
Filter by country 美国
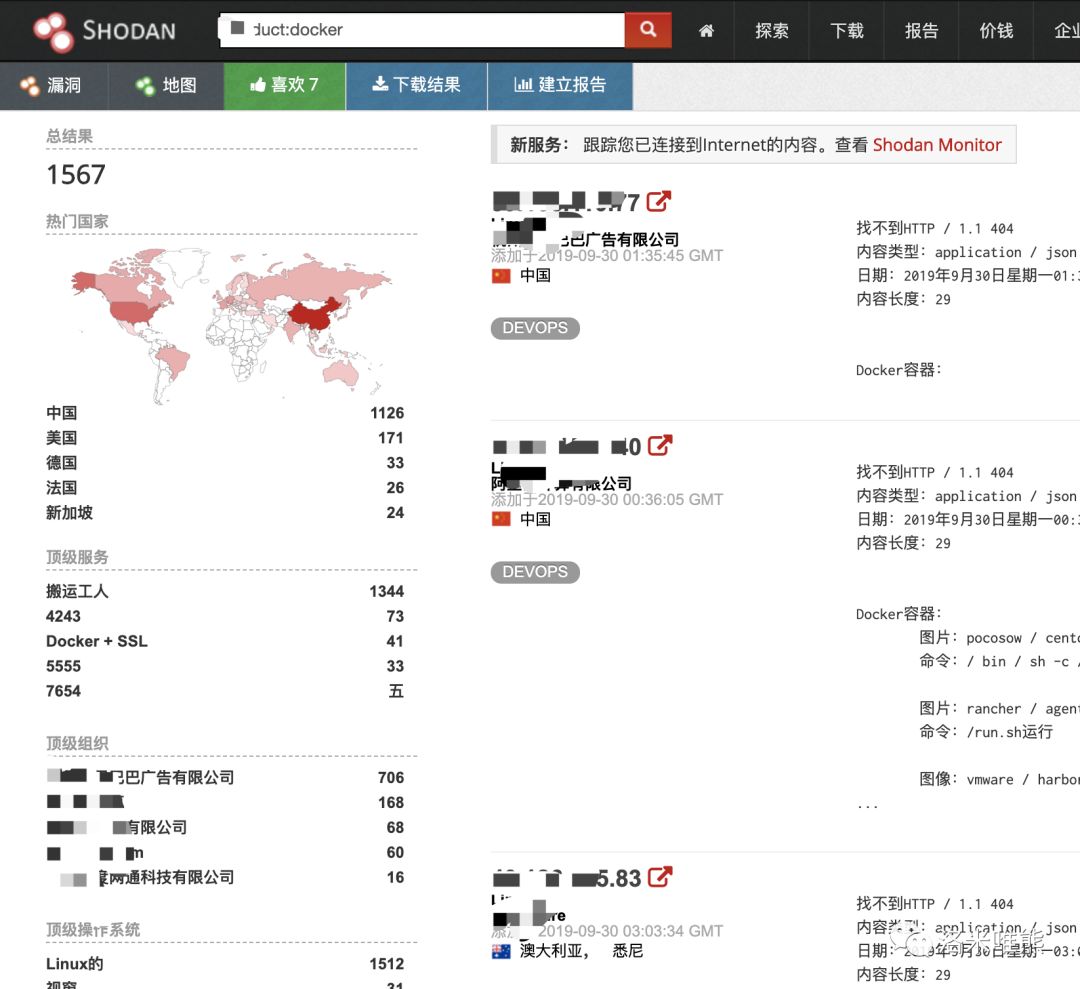61,438
